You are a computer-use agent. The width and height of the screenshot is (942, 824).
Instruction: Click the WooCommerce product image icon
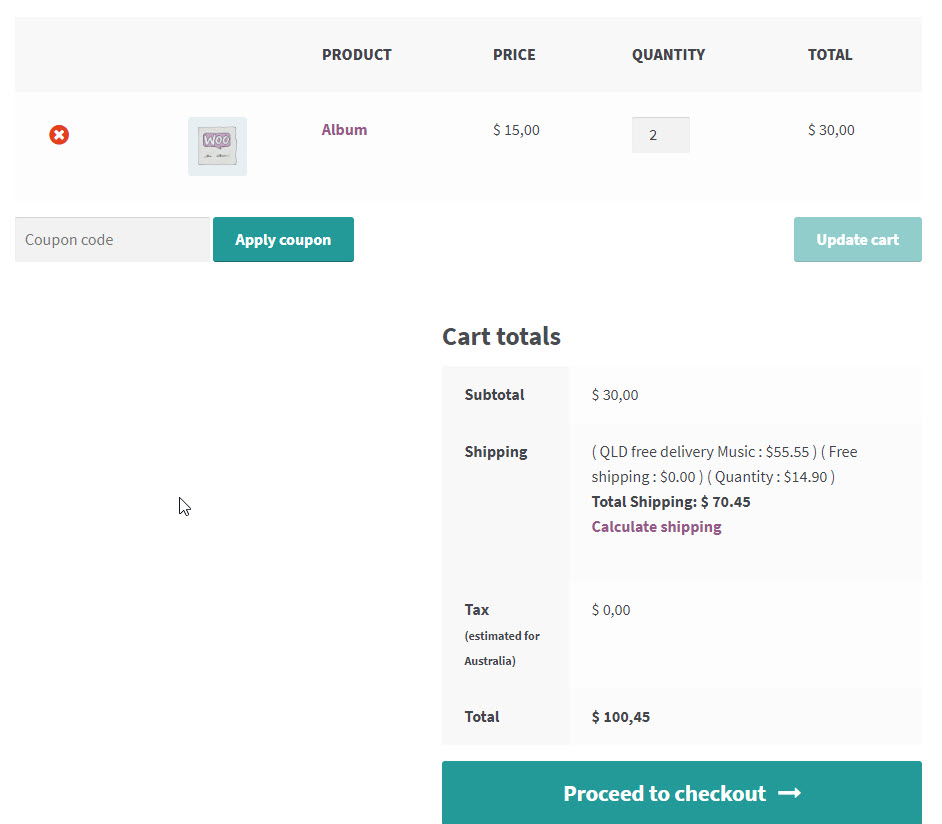point(217,145)
